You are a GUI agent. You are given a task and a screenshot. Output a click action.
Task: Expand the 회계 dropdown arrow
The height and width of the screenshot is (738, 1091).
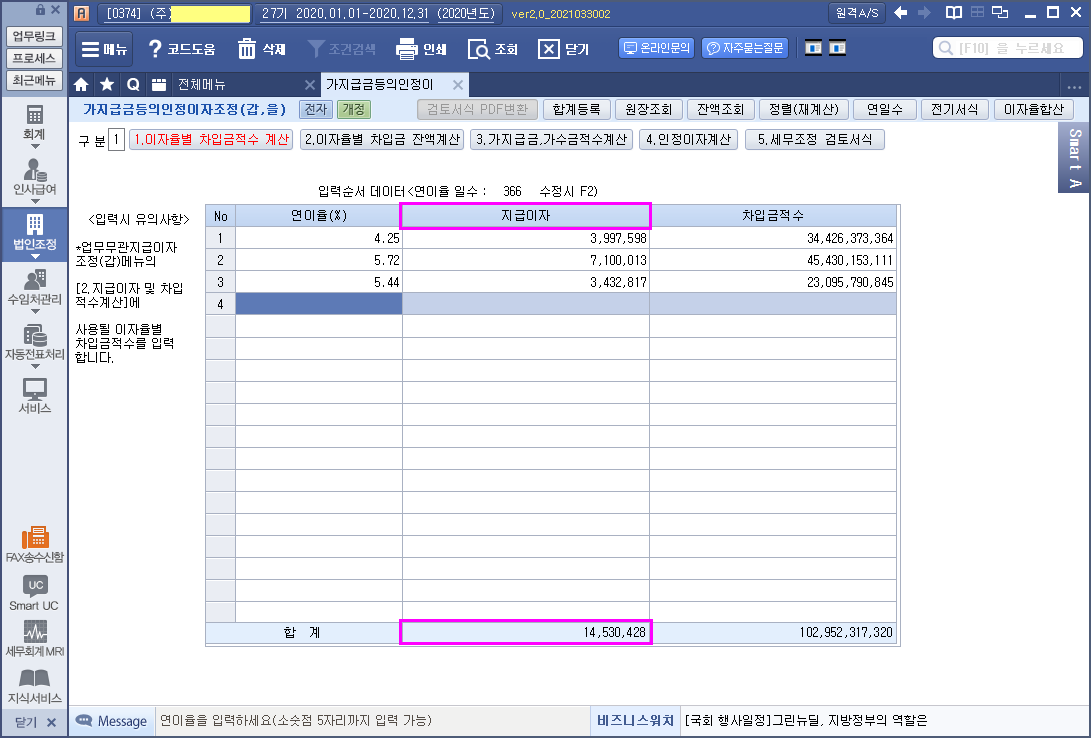[x=34, y=146]
